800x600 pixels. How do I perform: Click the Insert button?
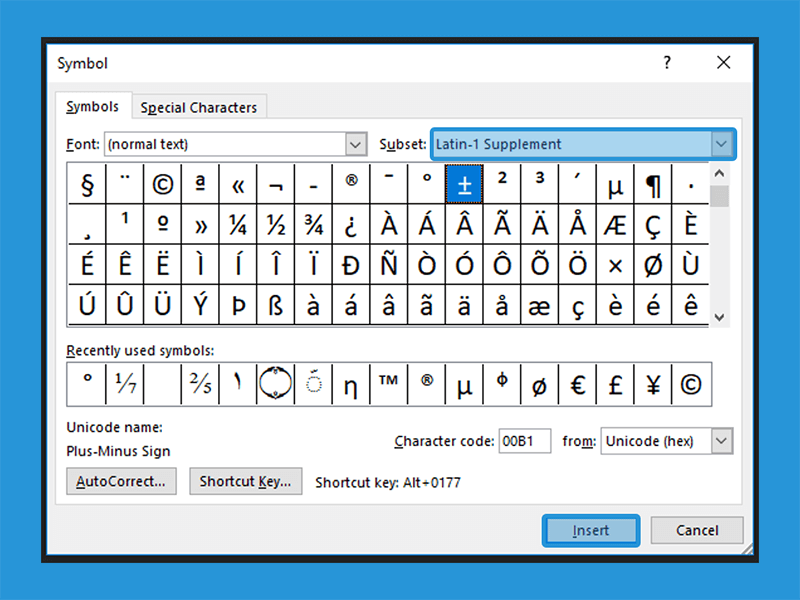click(591, 531)
